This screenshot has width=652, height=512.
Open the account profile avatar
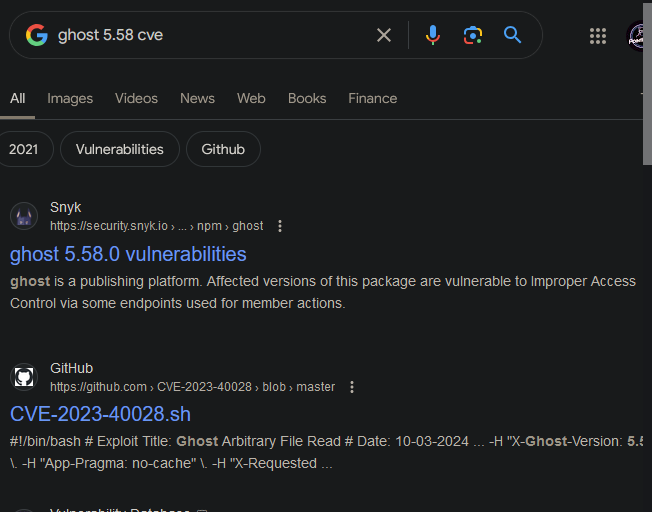point(636,36)
